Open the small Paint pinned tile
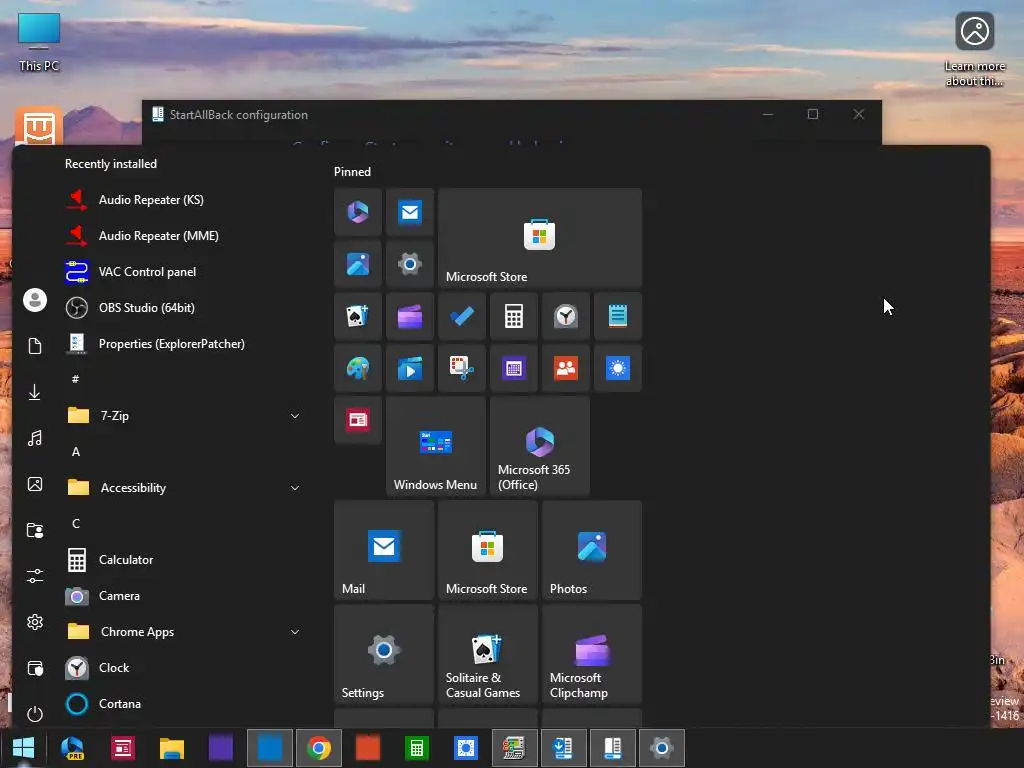This screenshot has height=768, width=1024. click(358, 368)
